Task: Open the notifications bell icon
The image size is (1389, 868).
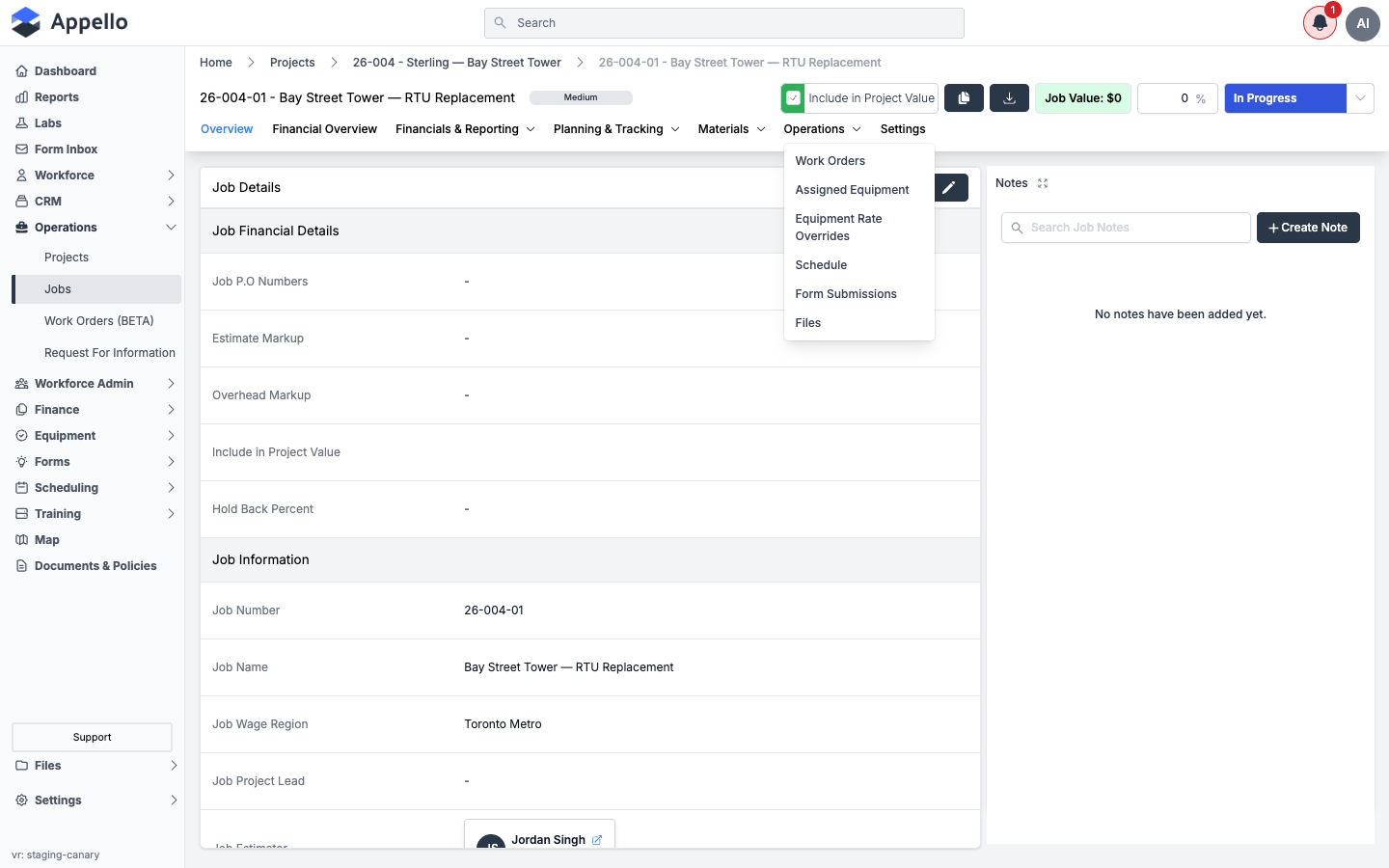Action: click(1320, 23)
